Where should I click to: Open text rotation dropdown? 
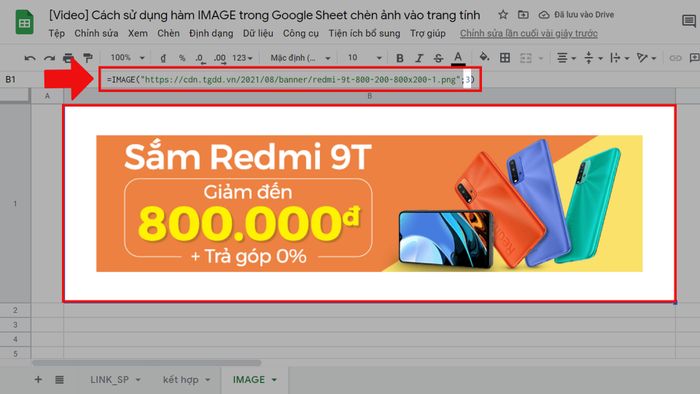tap(646, 58)
